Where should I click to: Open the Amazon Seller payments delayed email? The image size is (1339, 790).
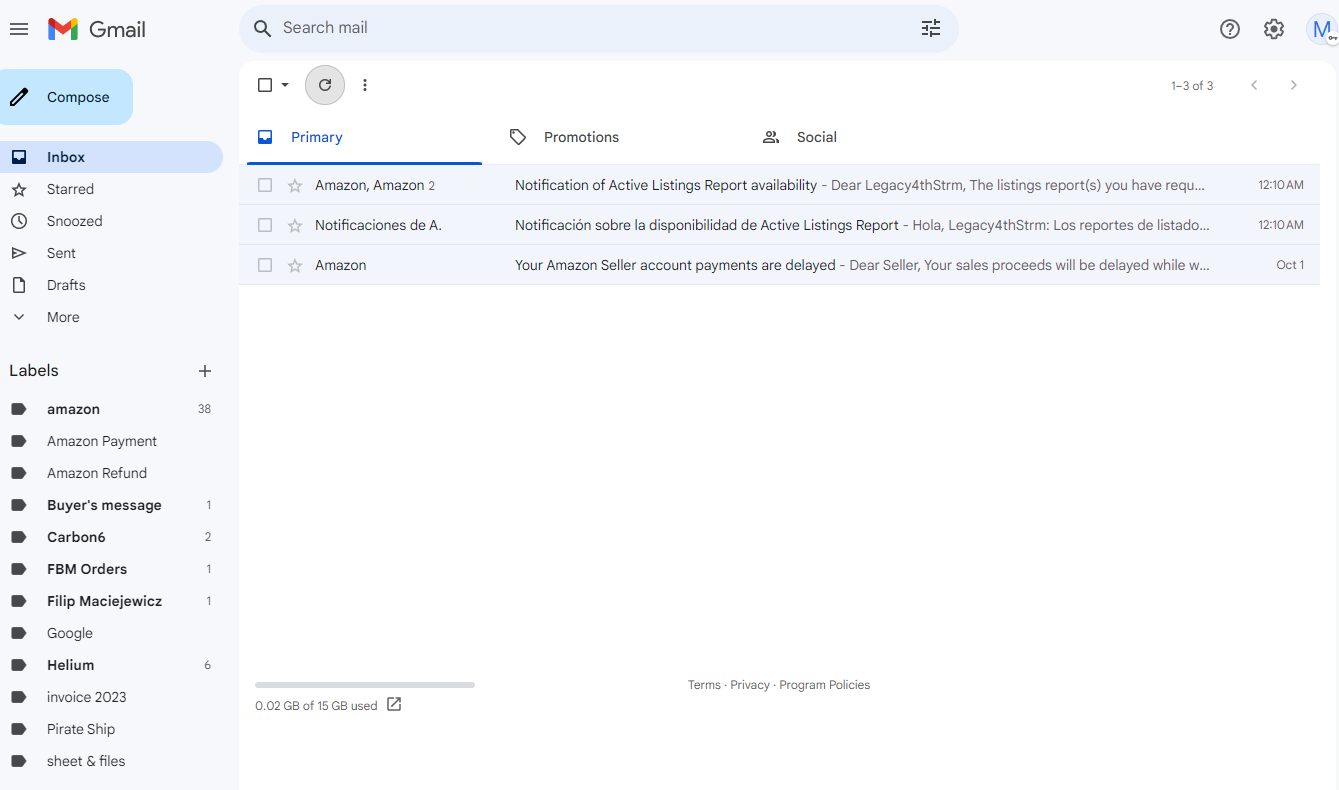point(779,265)
